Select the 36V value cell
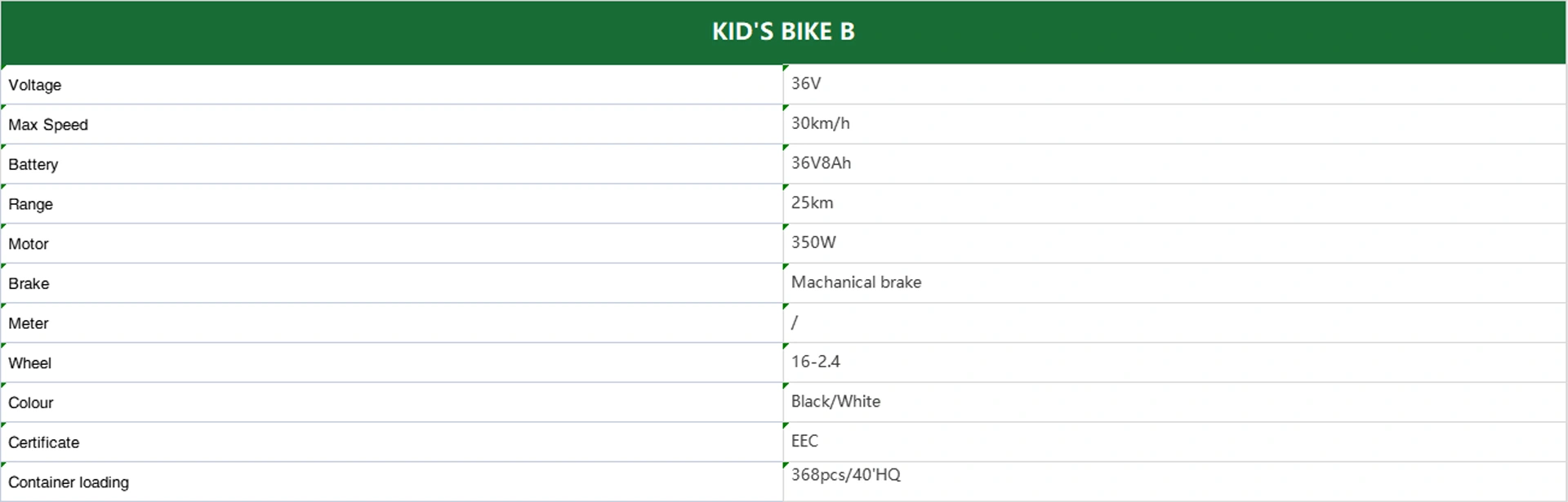The height and width of the screenshot is (502, 1568). [1174, 85]
